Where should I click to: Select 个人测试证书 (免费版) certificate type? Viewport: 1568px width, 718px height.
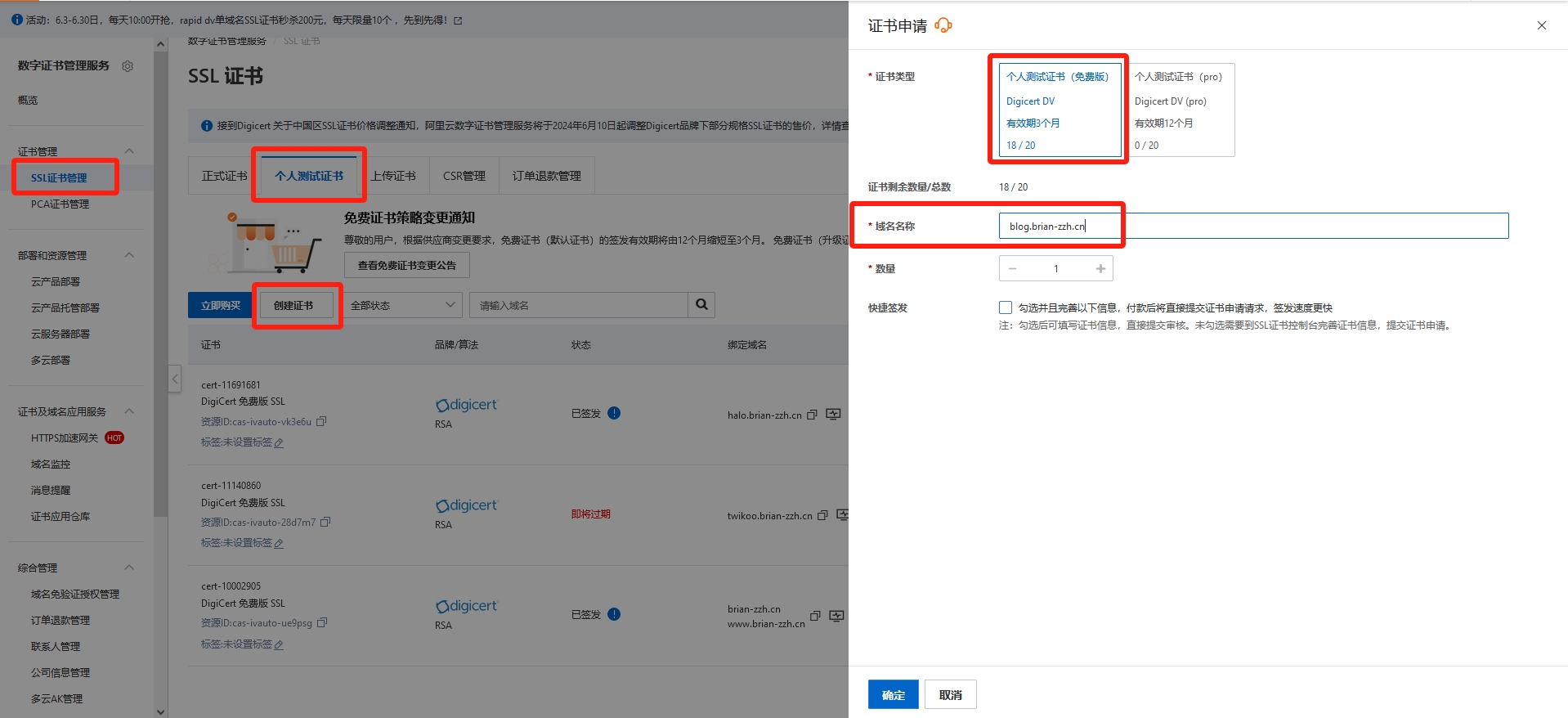(x=1060, y=110)
